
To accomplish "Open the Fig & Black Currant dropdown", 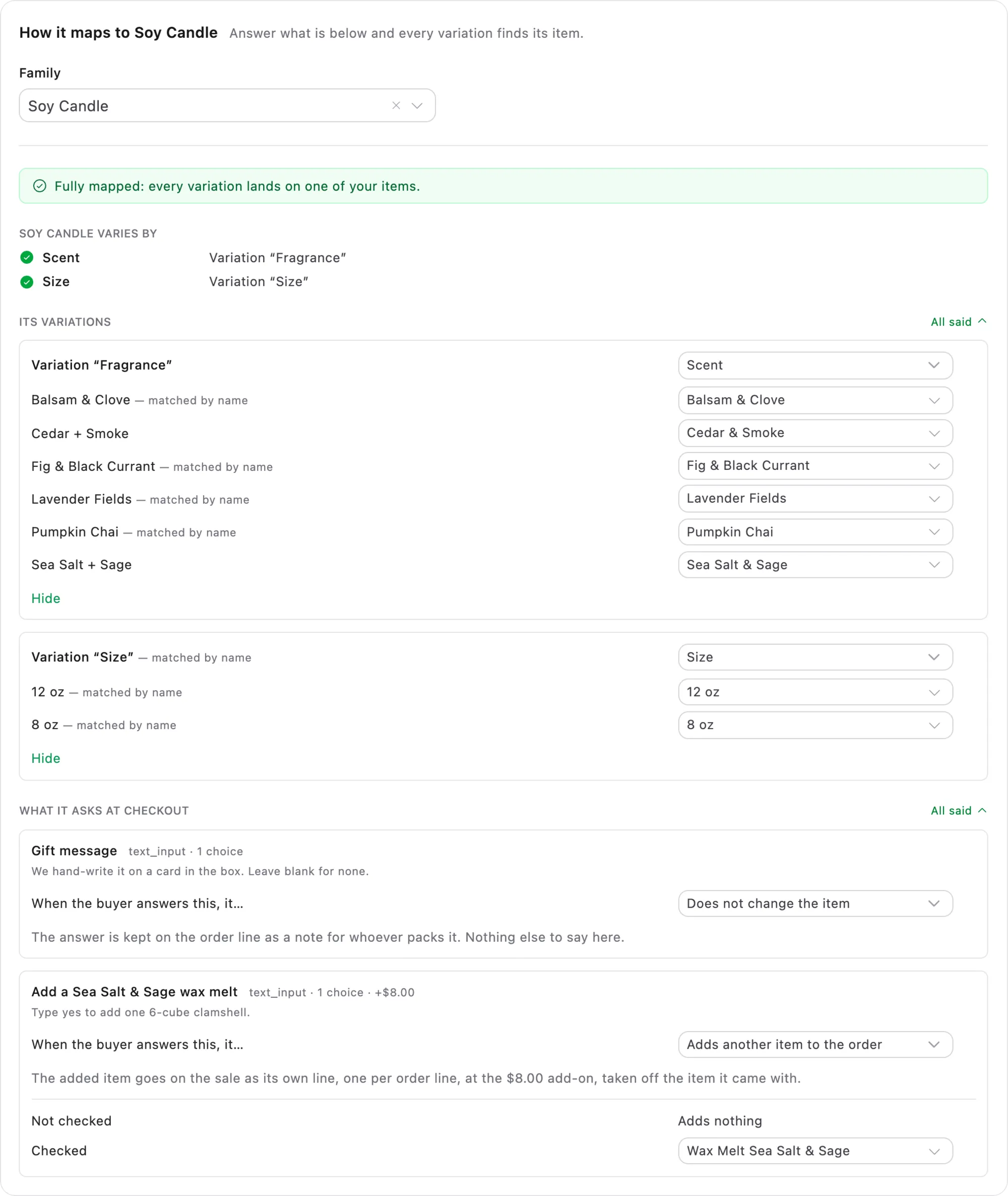I will click(x=815, y=465).
